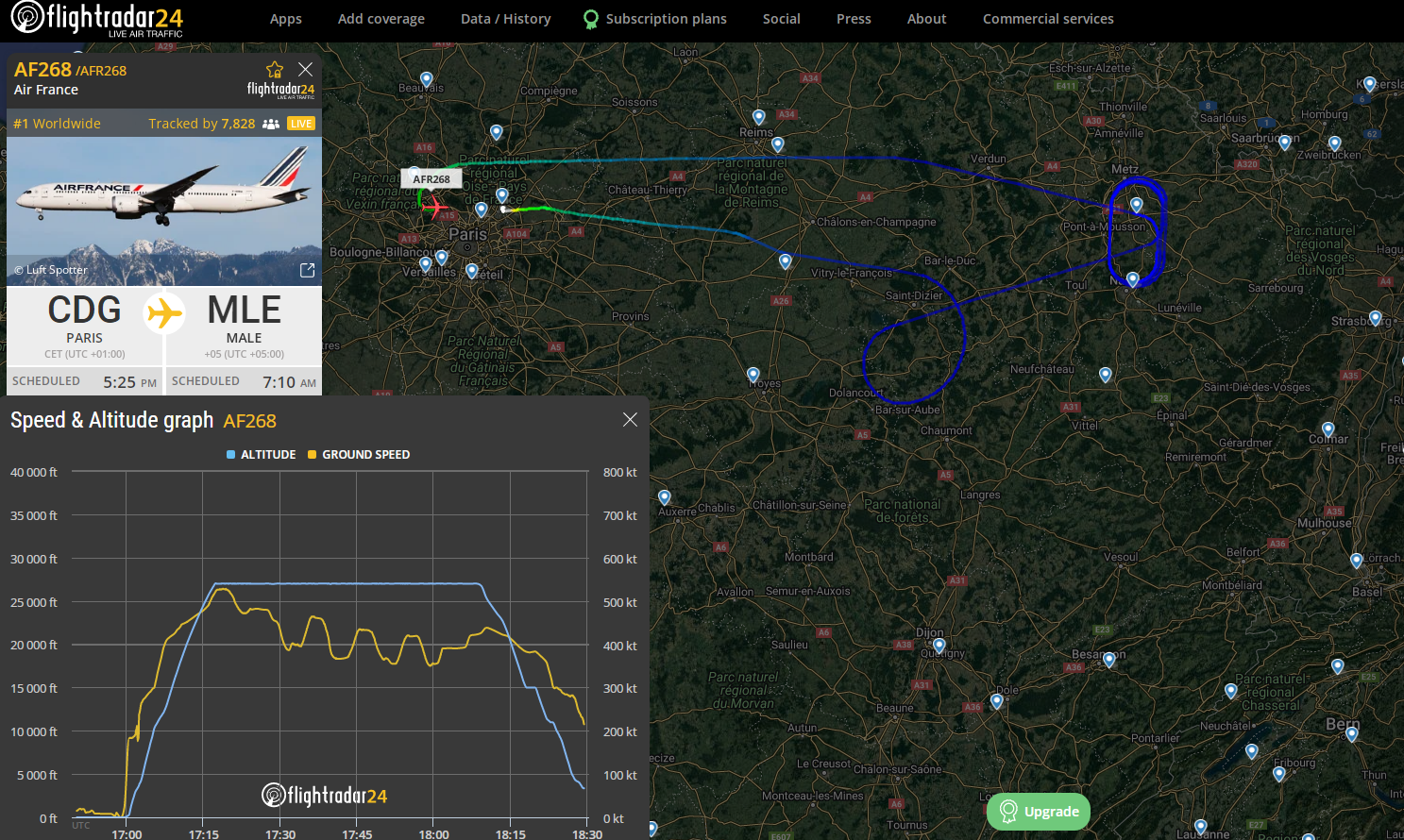Close the Speed & Altitude graph panel
1404x840 pixels.
point(630,420)
